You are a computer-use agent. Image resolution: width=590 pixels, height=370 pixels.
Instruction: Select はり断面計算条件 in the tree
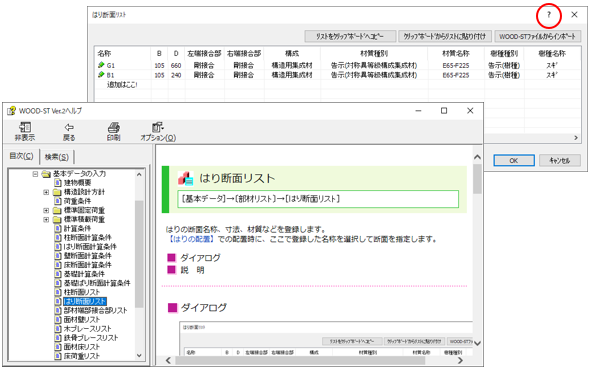(90, 247)
